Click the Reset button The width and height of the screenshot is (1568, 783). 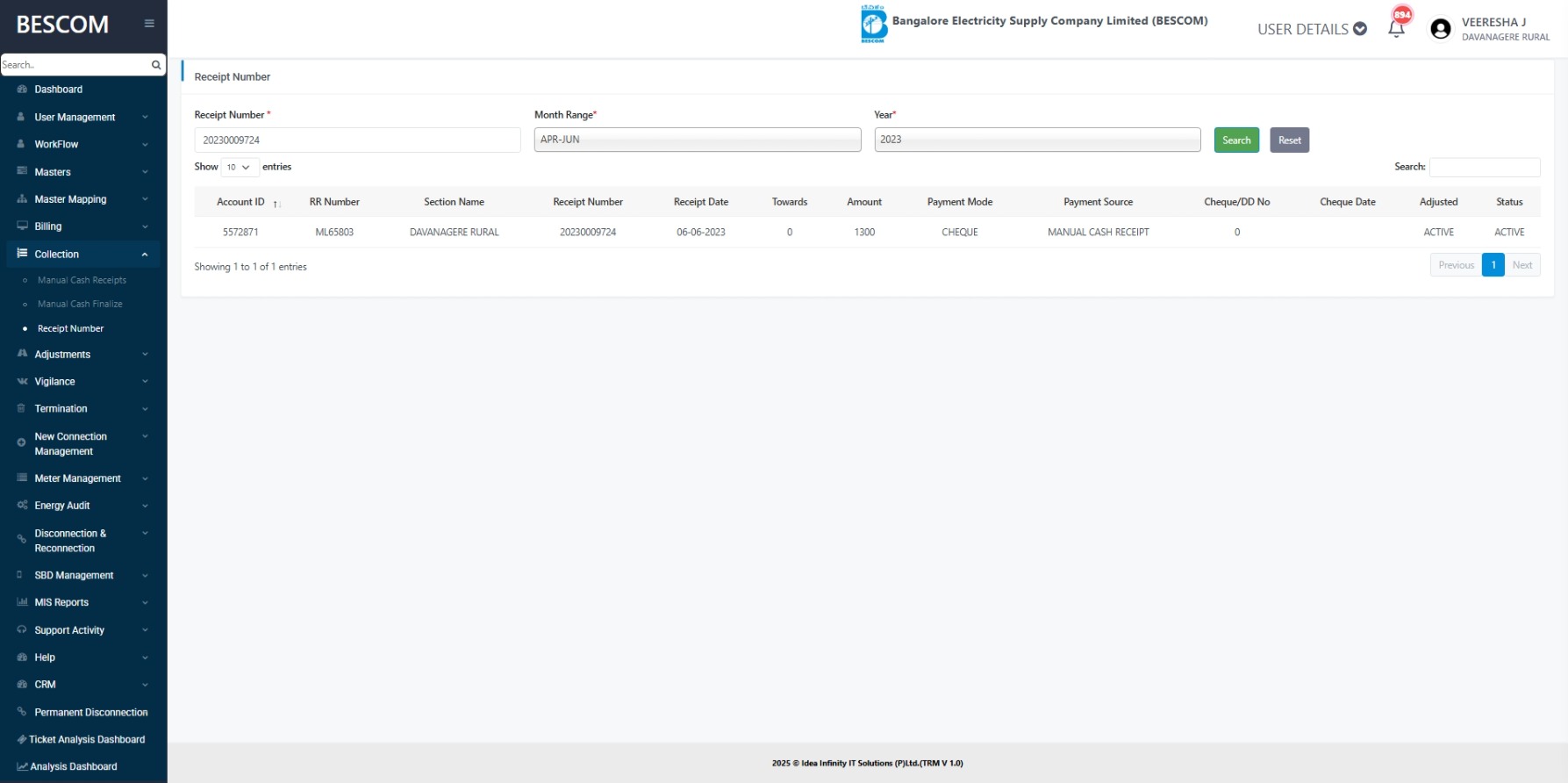[1289, 140]
